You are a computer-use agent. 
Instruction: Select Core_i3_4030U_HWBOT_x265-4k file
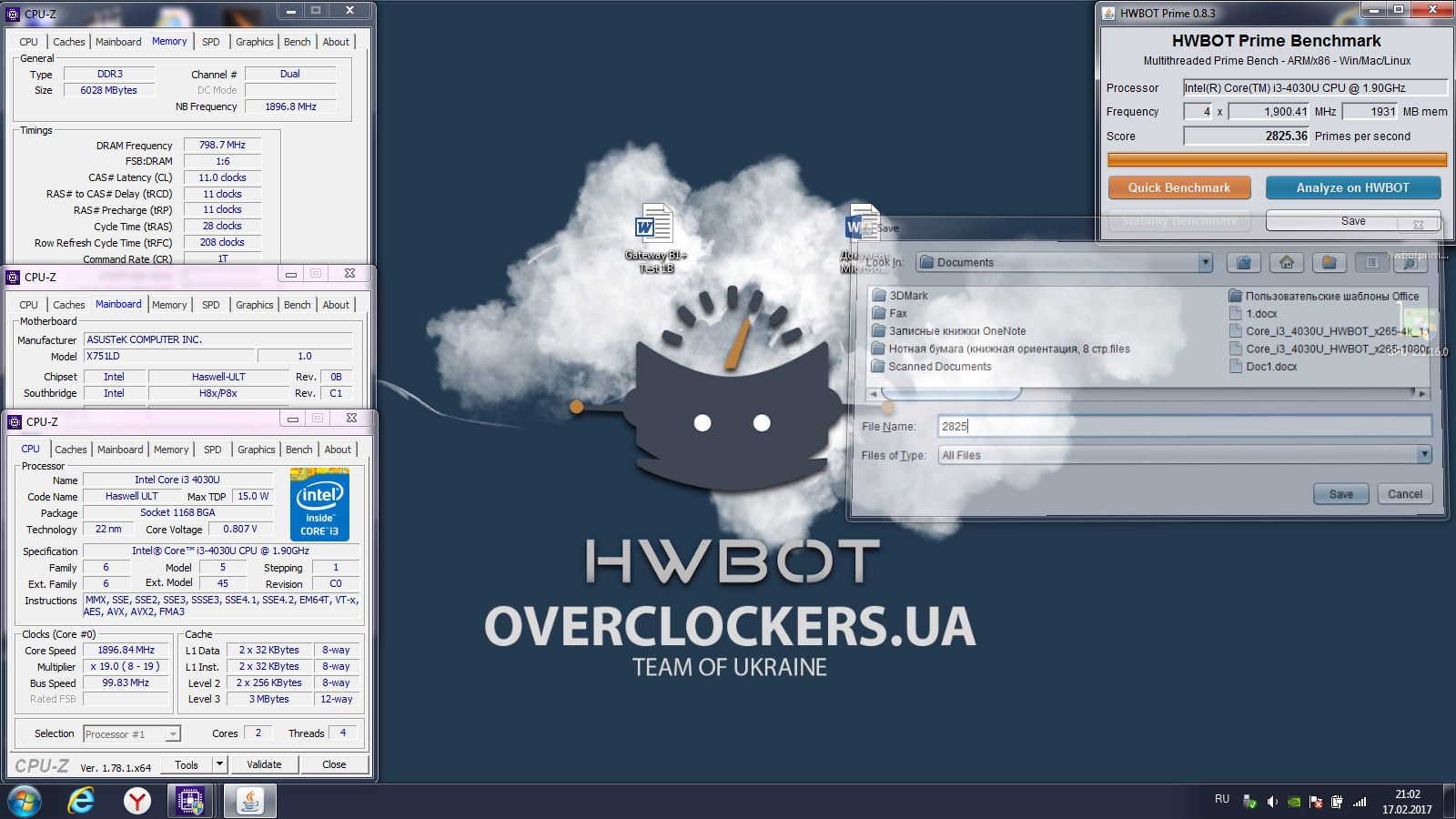[1330, 331]
